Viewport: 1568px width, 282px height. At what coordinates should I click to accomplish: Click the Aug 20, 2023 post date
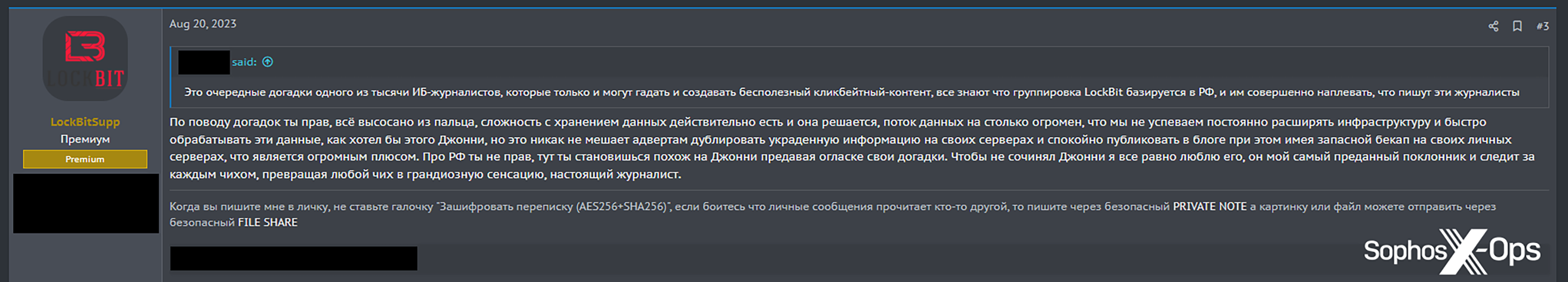tap(203, 24)
